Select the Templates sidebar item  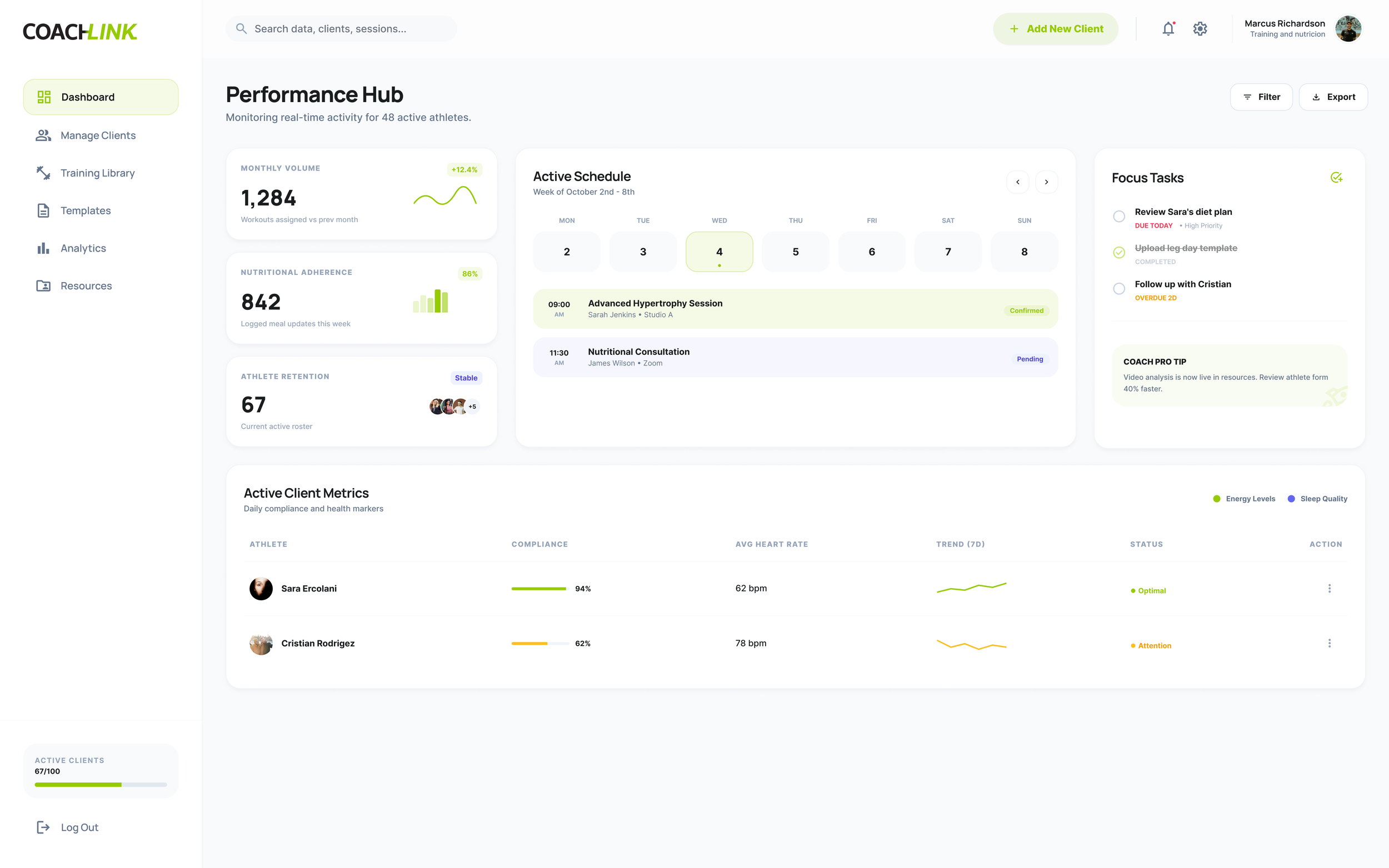[x=86, y=210]
